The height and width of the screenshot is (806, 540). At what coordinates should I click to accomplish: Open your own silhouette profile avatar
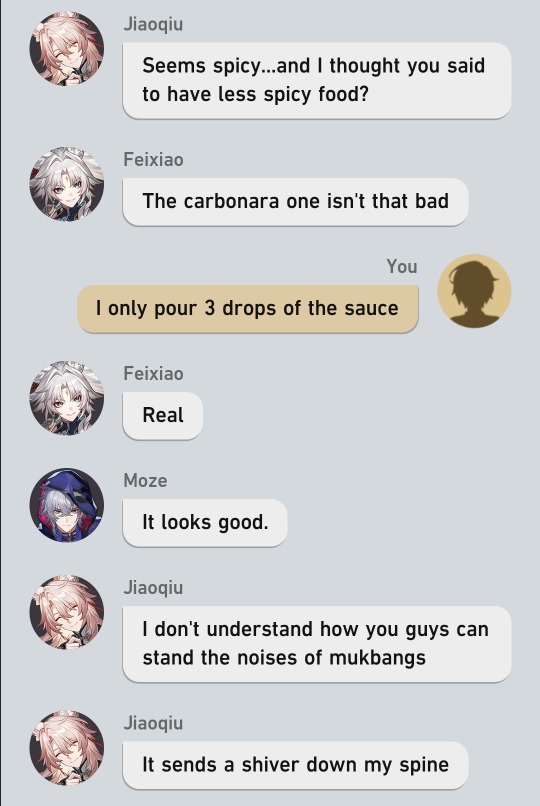[x=474, y=291]
